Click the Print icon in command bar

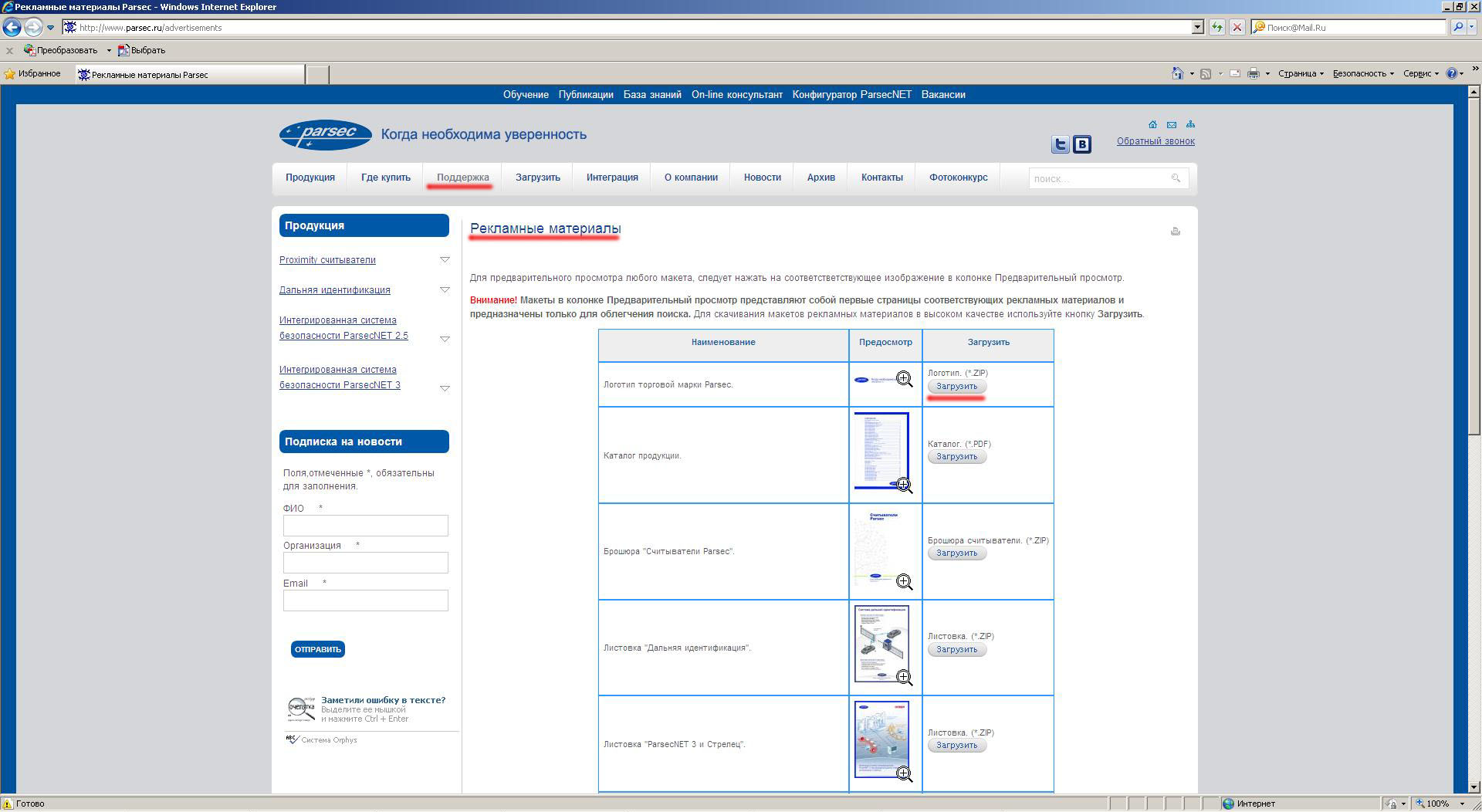click(x=1254, y=73)
